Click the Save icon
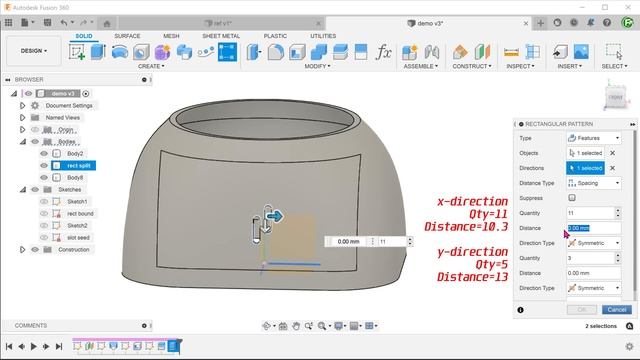Image resolution: width=640 pixels, height=360 pixels. [47, 23]
